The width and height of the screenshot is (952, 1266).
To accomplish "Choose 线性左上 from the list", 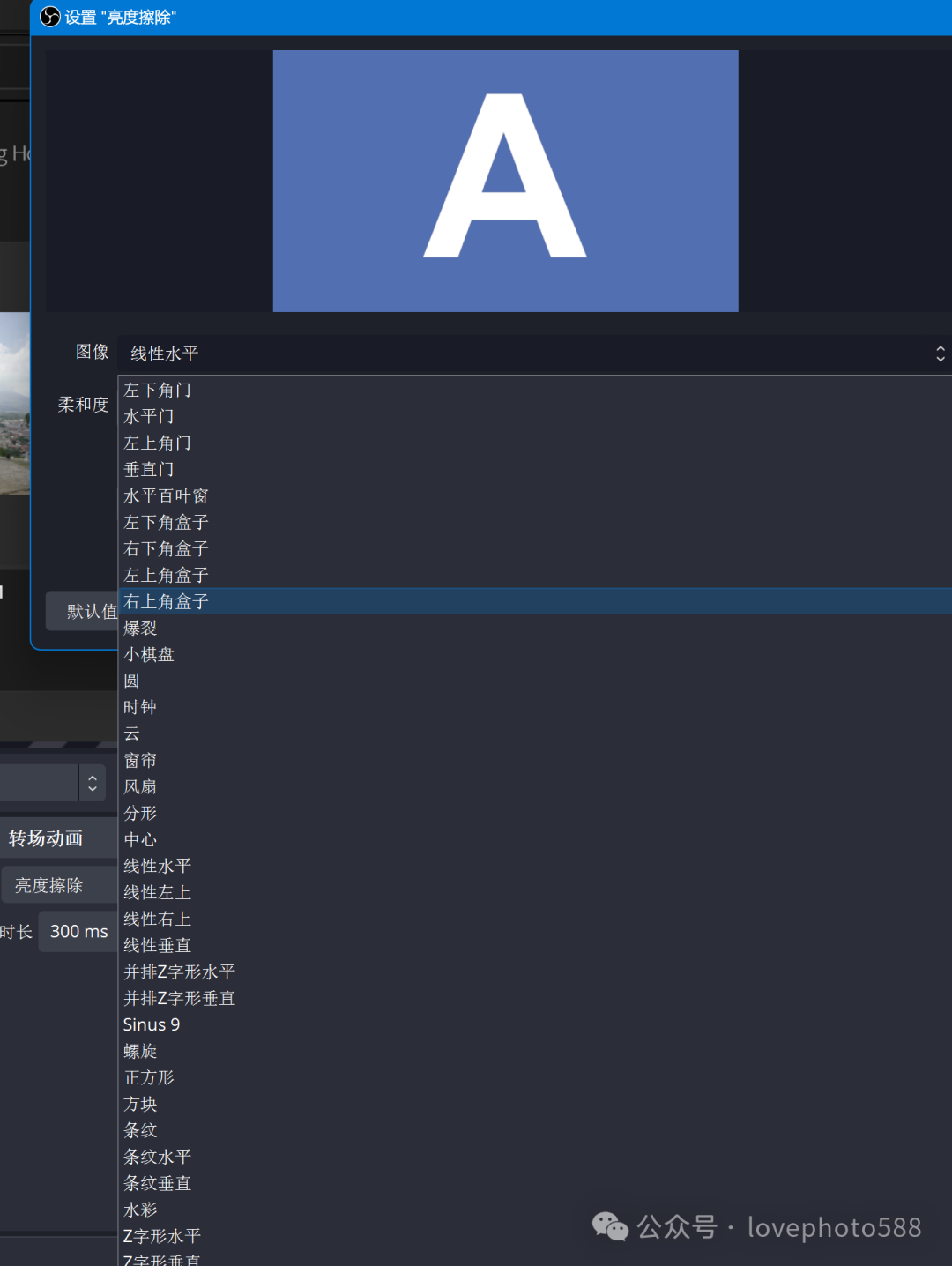I will 158,892.
